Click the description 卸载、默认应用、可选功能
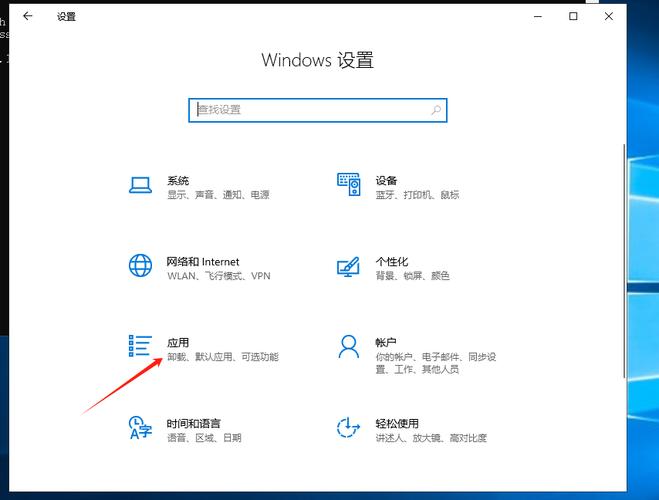The image size is (659, 500). tap(223, 357)
